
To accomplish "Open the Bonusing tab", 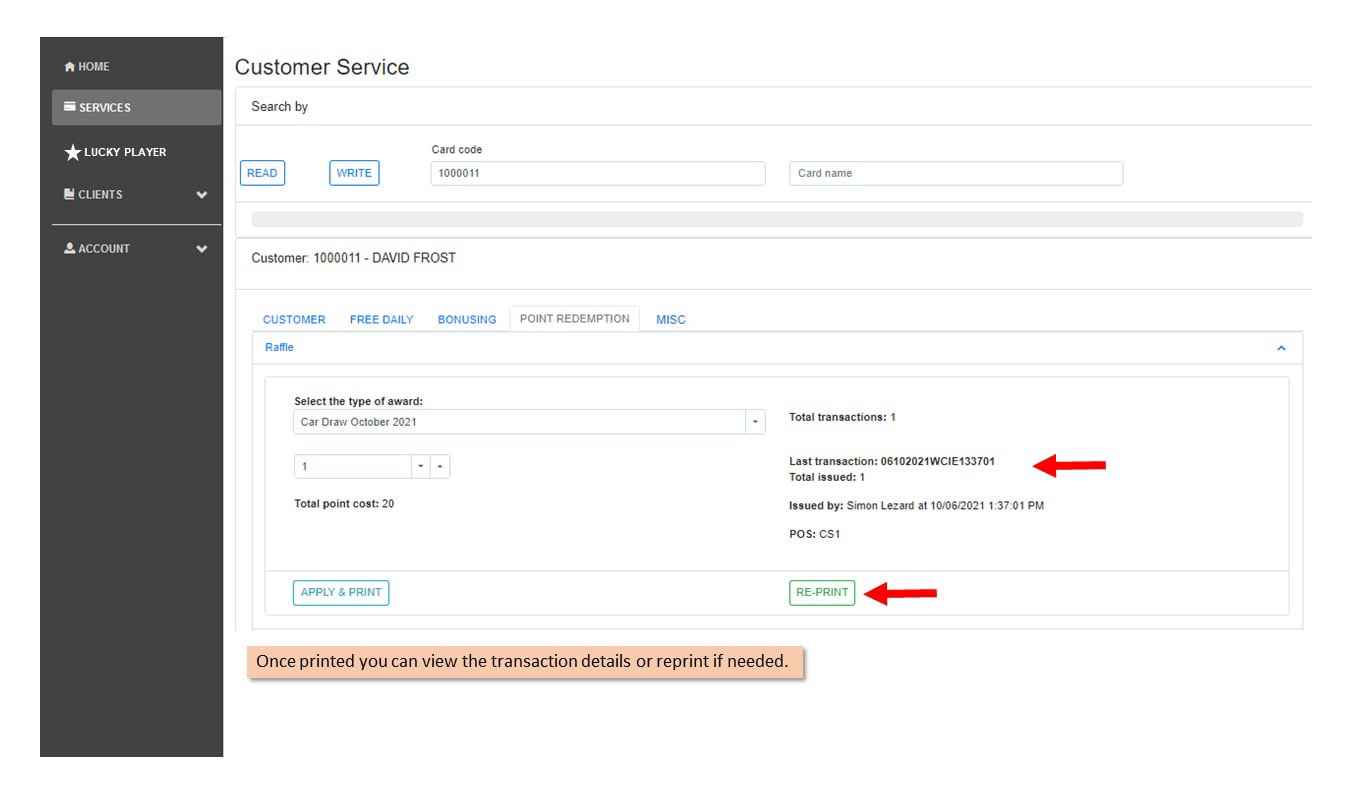I will (x=467, y=320).
